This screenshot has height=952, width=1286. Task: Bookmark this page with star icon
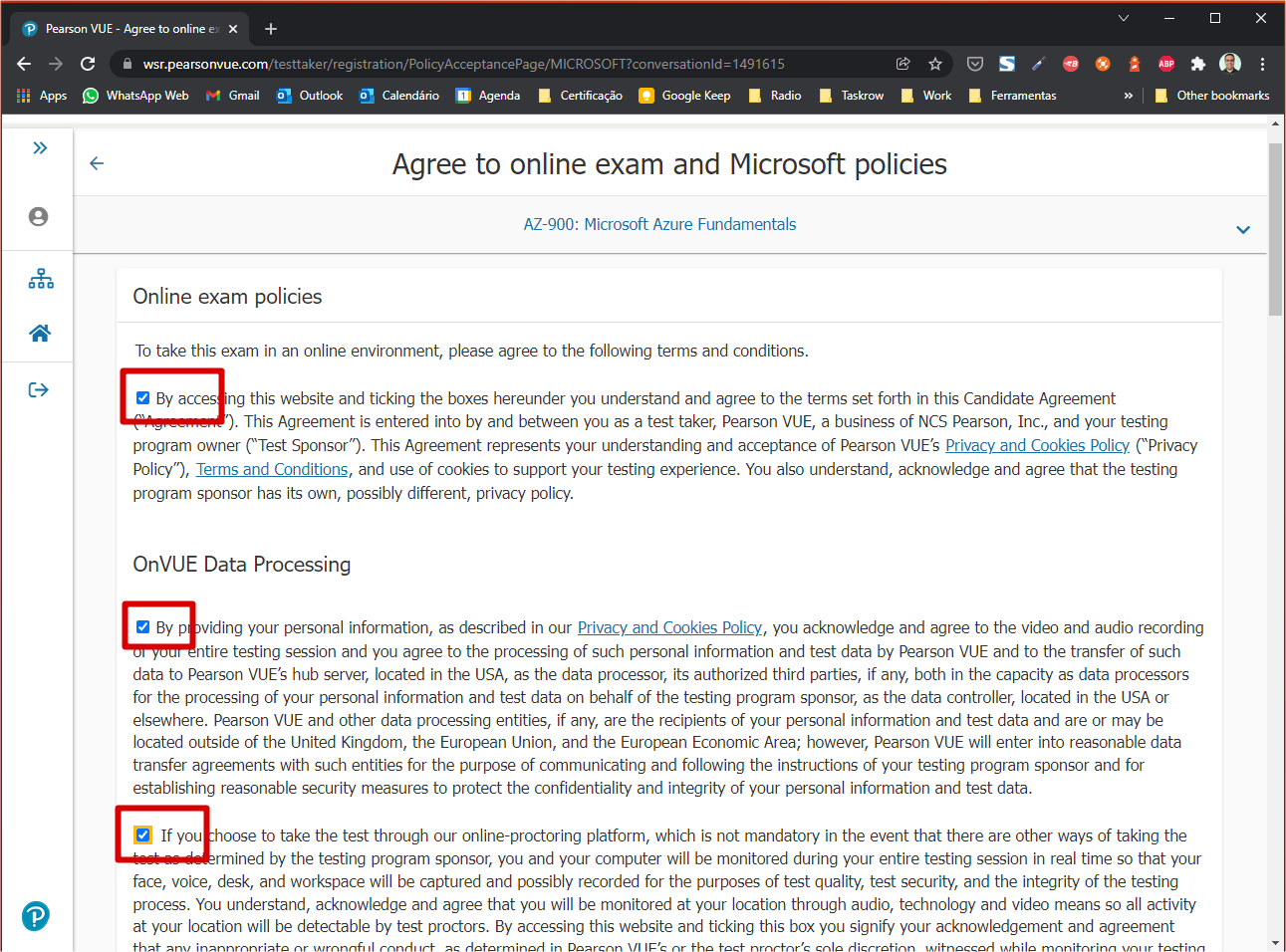tap(935, 64)
